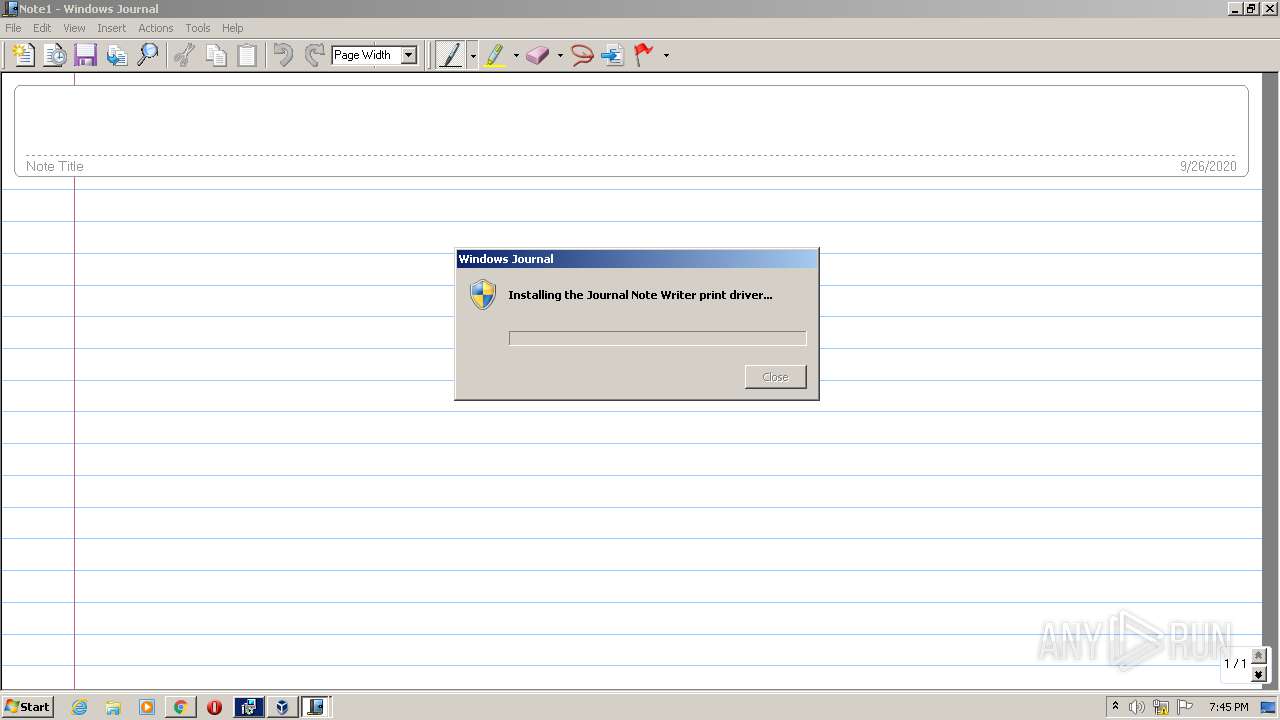Click the Windows Journal taskbar button
This screenshot has width=1280, height=720.
315,707
